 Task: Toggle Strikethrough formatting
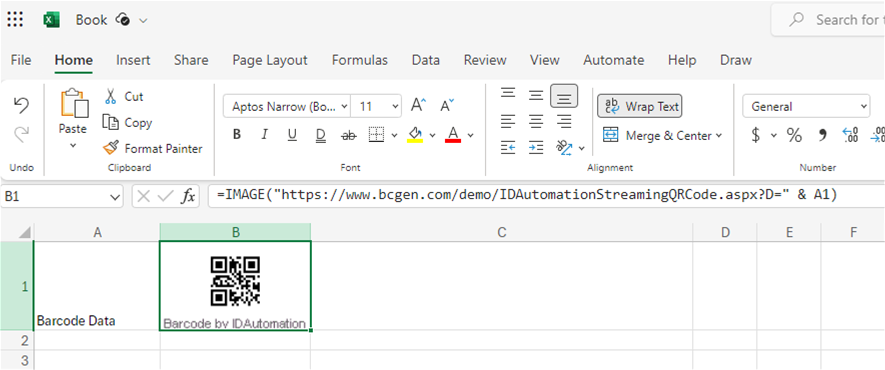click(349, 135)
